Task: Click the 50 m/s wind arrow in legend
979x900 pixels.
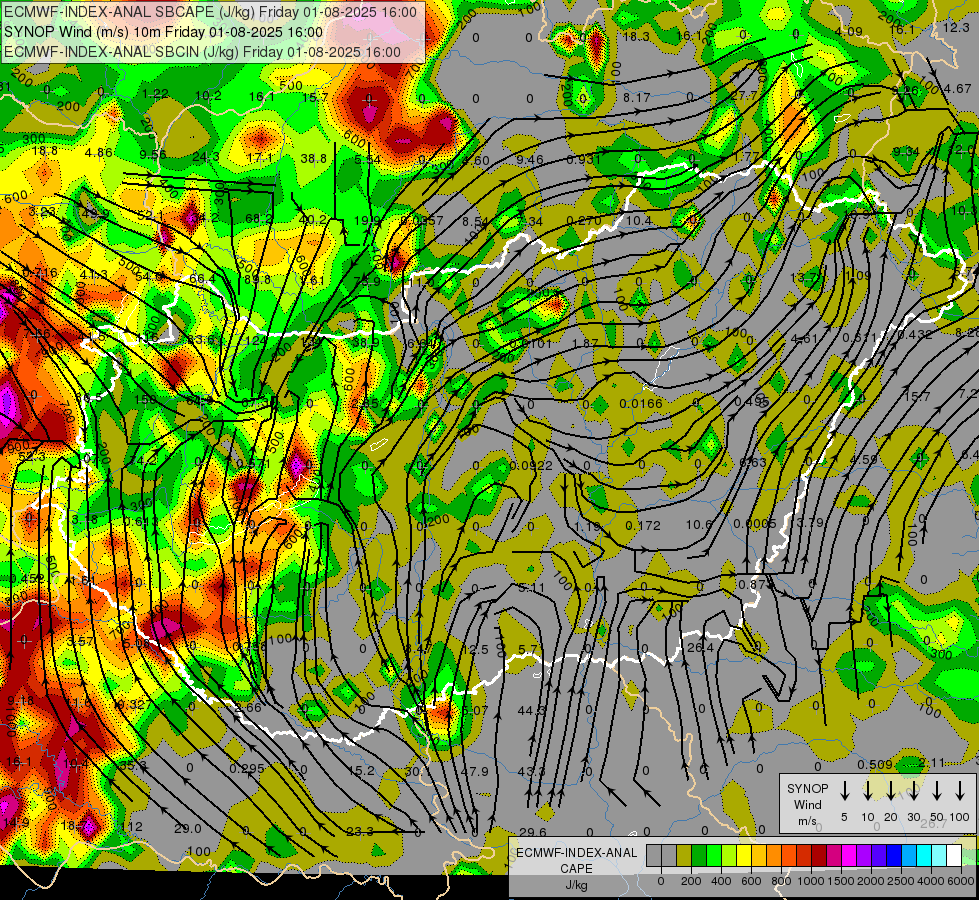Action: pos(937,790)
